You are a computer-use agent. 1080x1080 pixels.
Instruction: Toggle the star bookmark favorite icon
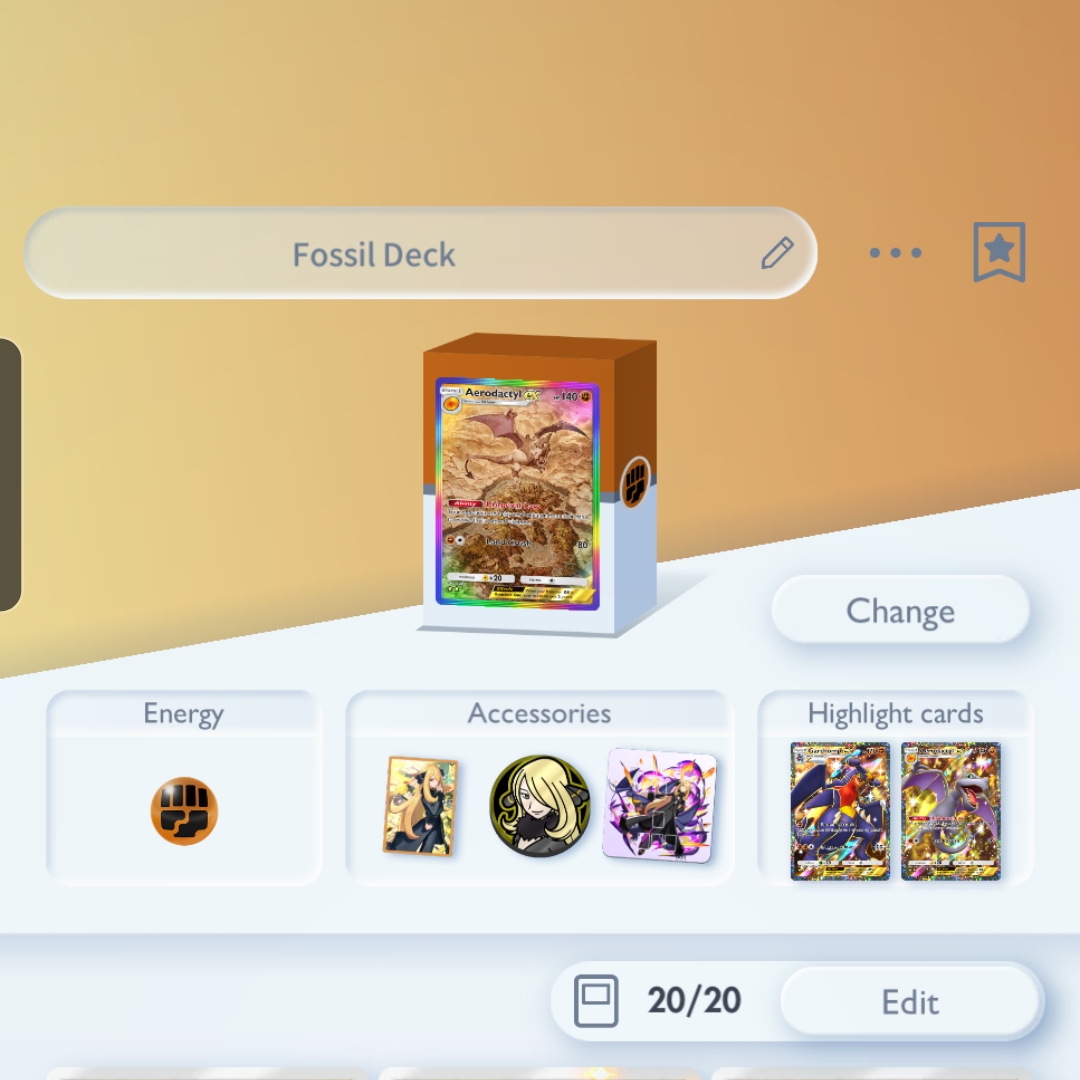999,252
